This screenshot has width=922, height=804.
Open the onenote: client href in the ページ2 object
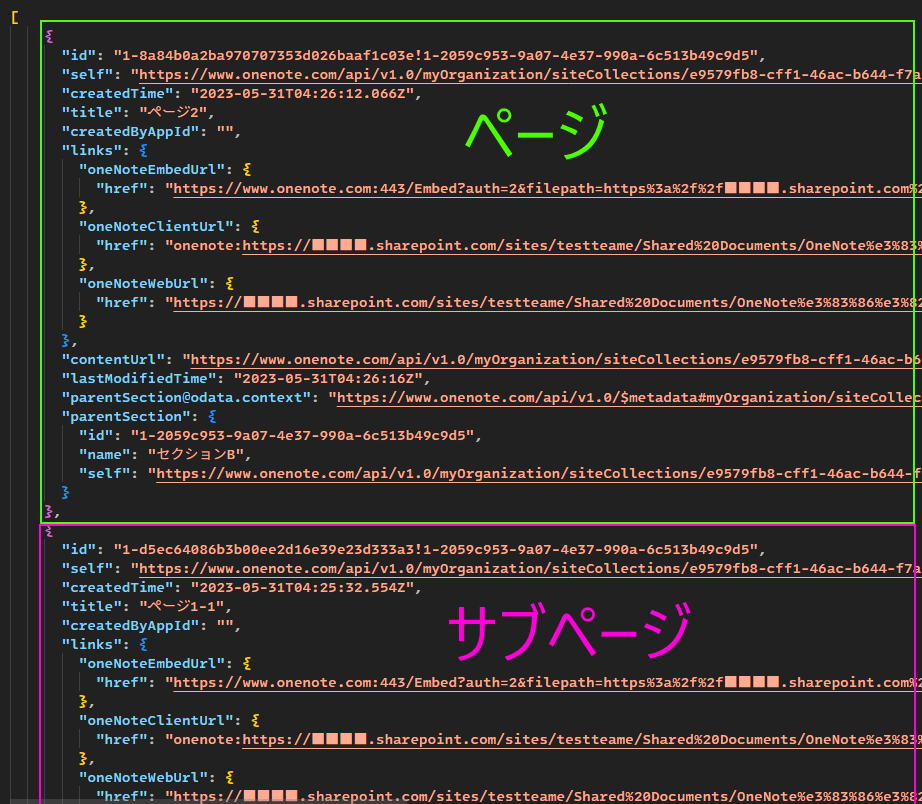pyautogui.click(x=581, y=246)
